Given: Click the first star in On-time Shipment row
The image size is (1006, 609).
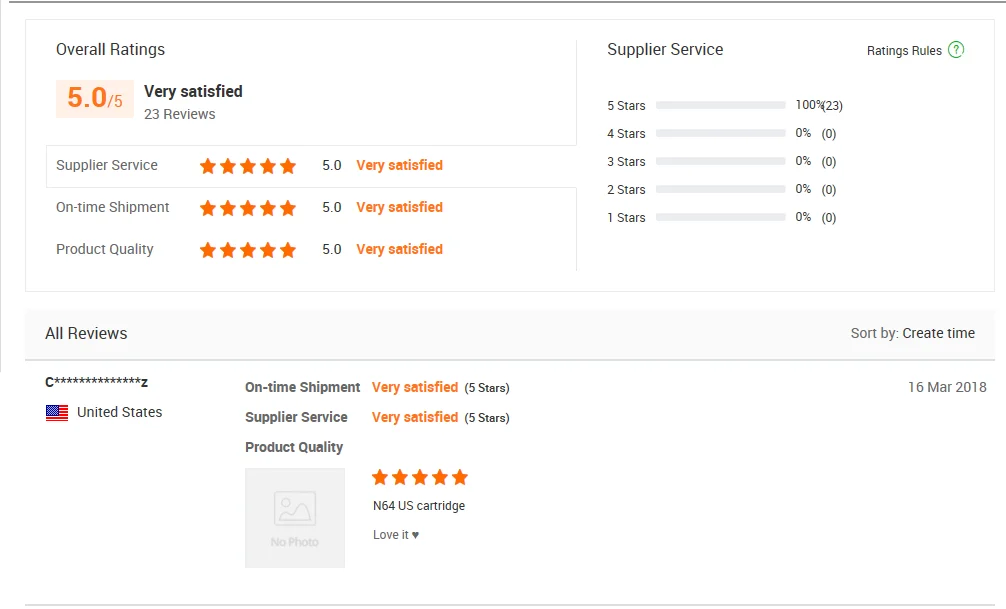Looking at the screenshot, I should coord(208,207).
